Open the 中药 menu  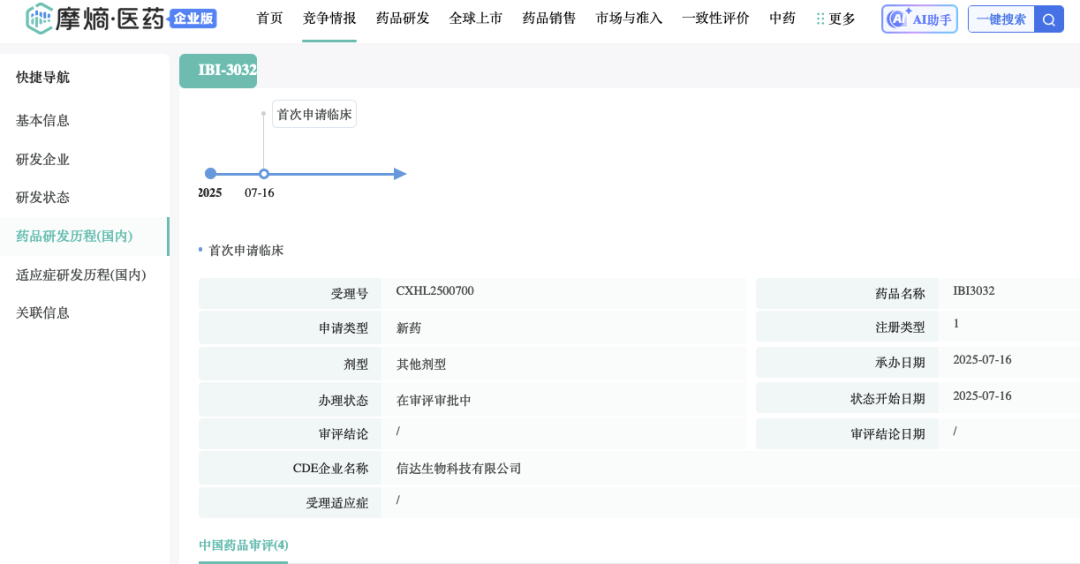click(782, 19)
